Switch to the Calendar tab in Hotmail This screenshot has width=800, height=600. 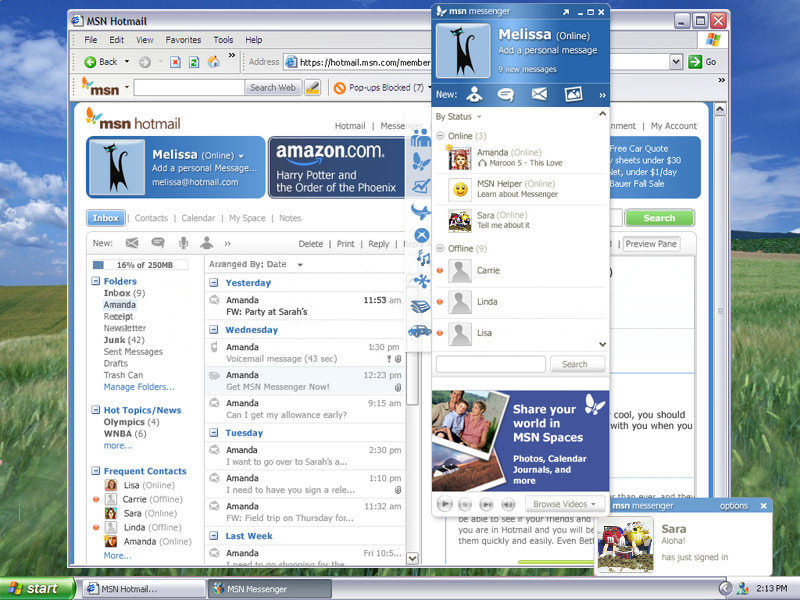(198, 218)
